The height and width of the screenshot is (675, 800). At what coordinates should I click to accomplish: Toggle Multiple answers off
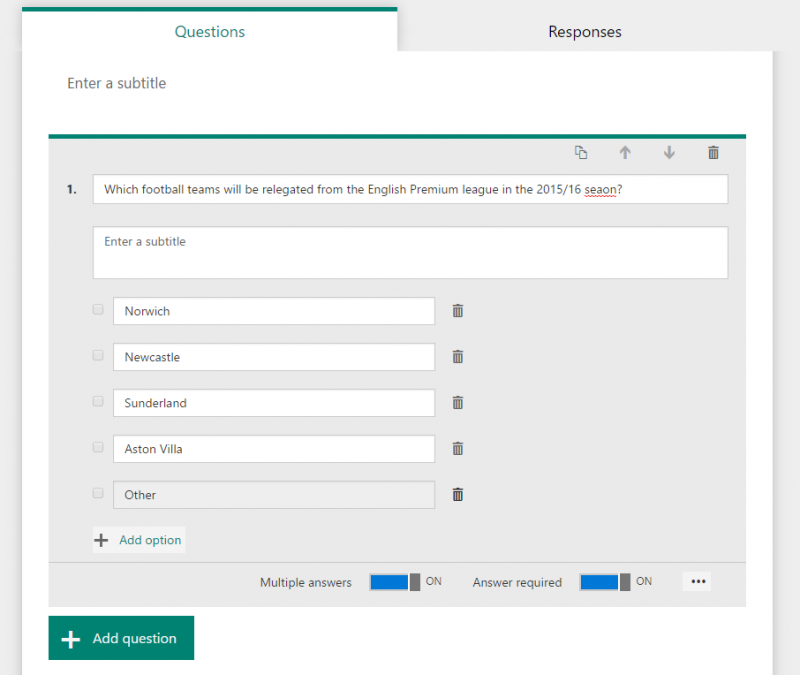[x=397, y=582]
